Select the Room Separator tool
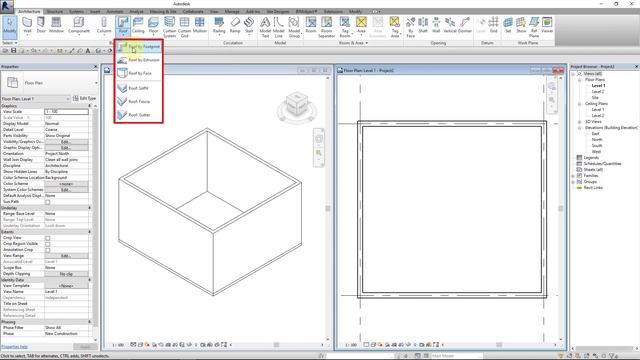 pos(327,27)
